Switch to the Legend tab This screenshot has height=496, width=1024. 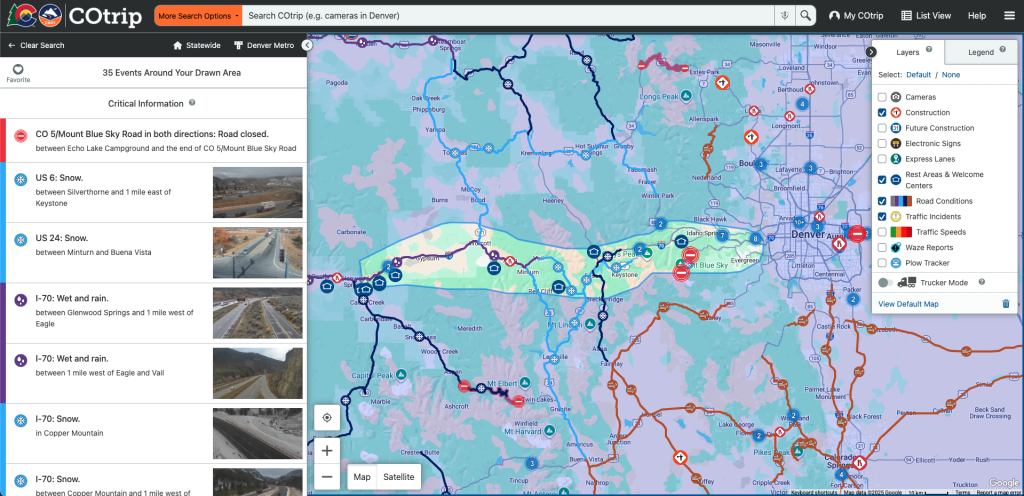pos(980,51)
